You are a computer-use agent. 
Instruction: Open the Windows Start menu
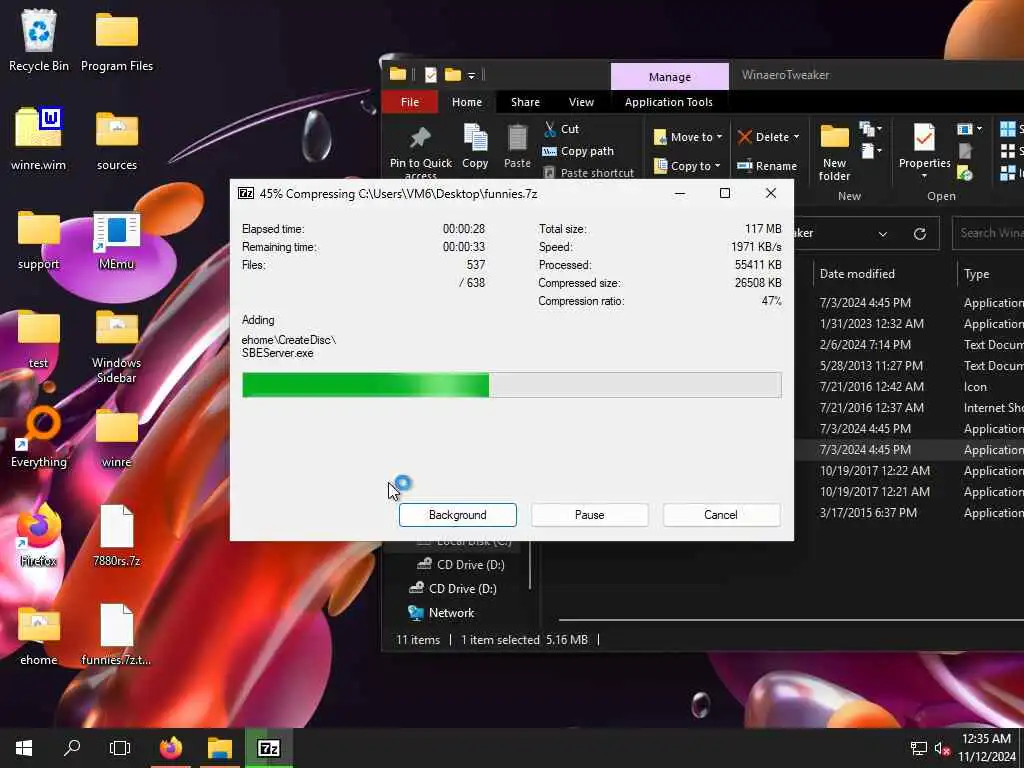point(24,748)
